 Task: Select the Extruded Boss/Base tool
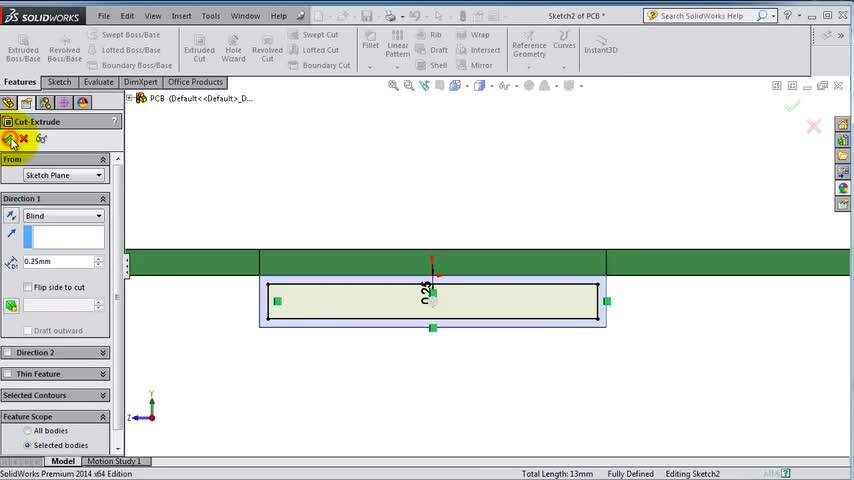(x=23, y=47)
